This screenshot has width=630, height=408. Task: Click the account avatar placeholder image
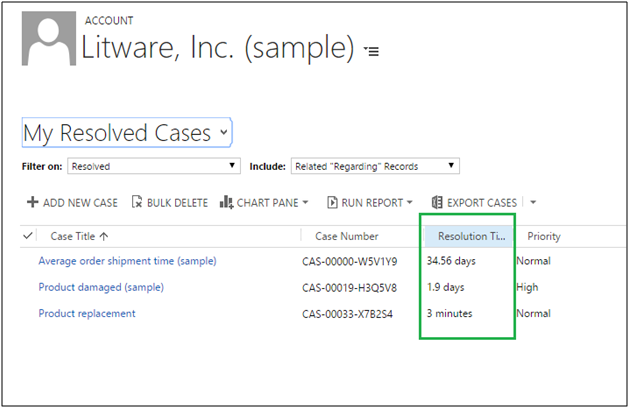tap(49, 38)
